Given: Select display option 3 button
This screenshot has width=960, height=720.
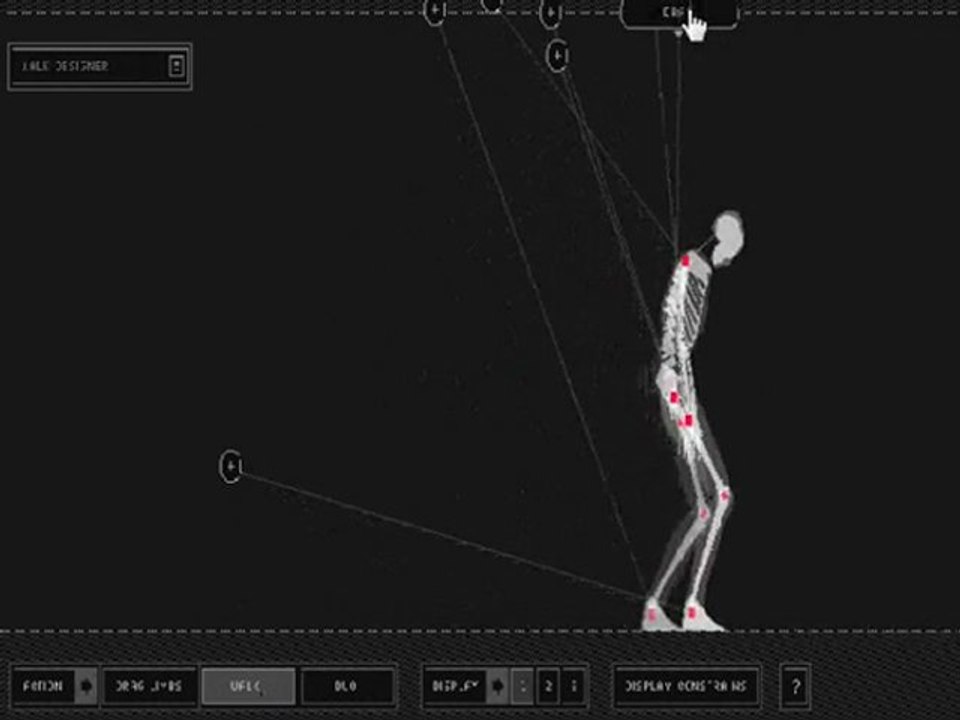Looking at the screenshot, I should click(x=574, y=686).
